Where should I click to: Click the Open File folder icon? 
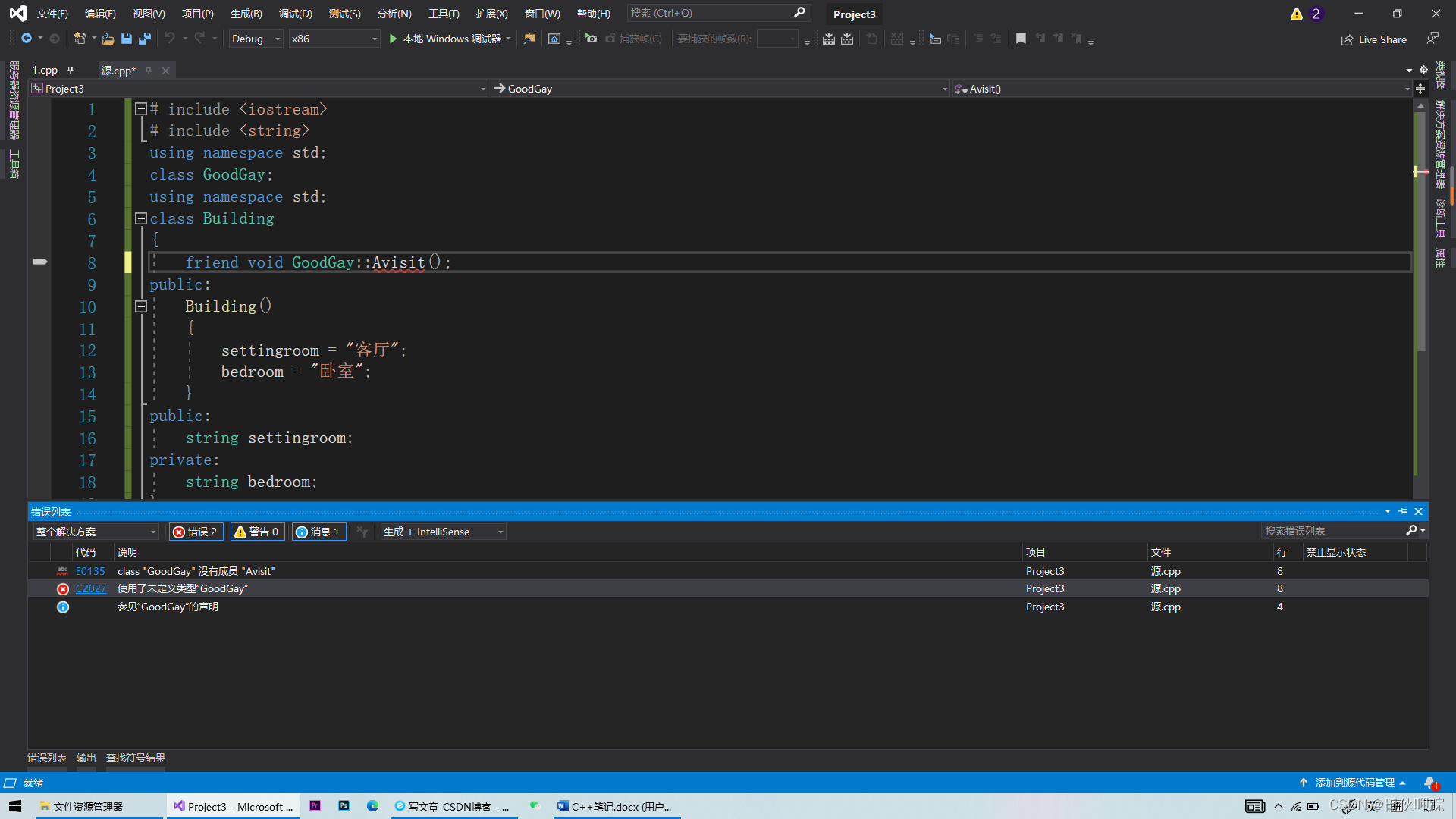108,39
